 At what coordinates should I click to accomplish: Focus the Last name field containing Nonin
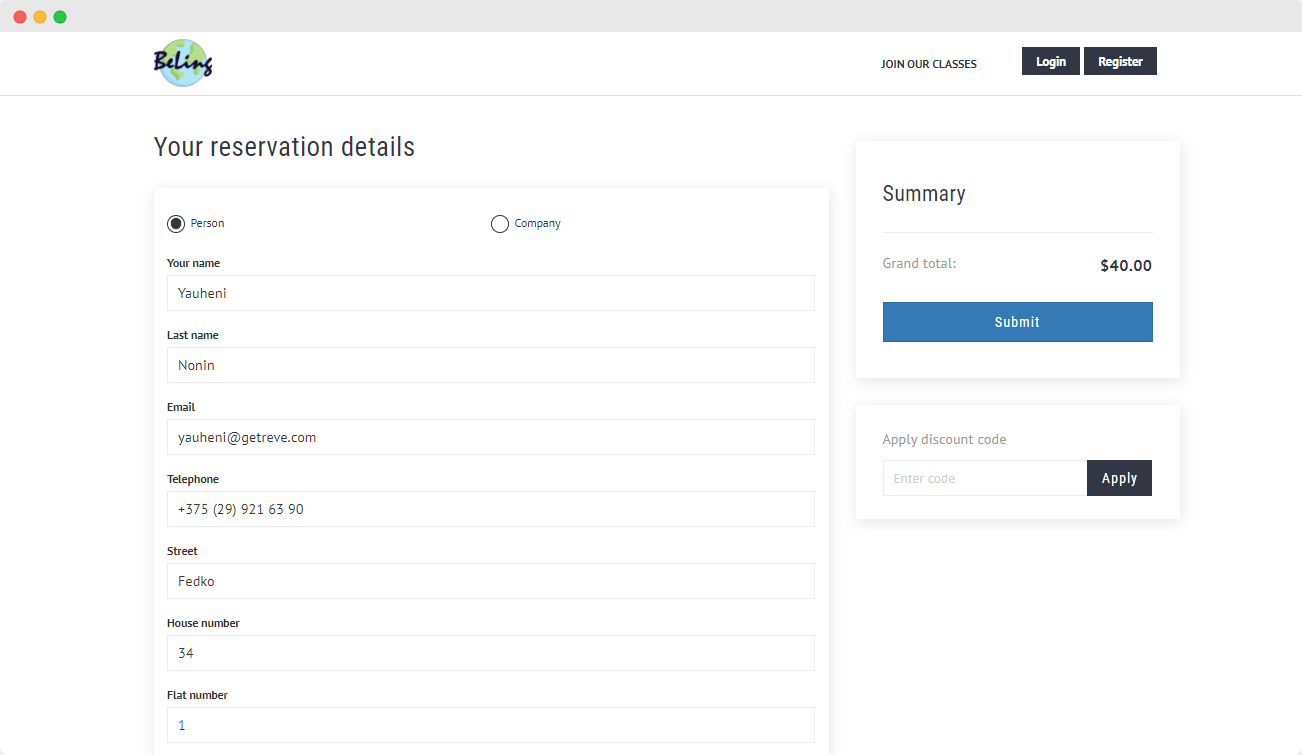coord(491,365)
